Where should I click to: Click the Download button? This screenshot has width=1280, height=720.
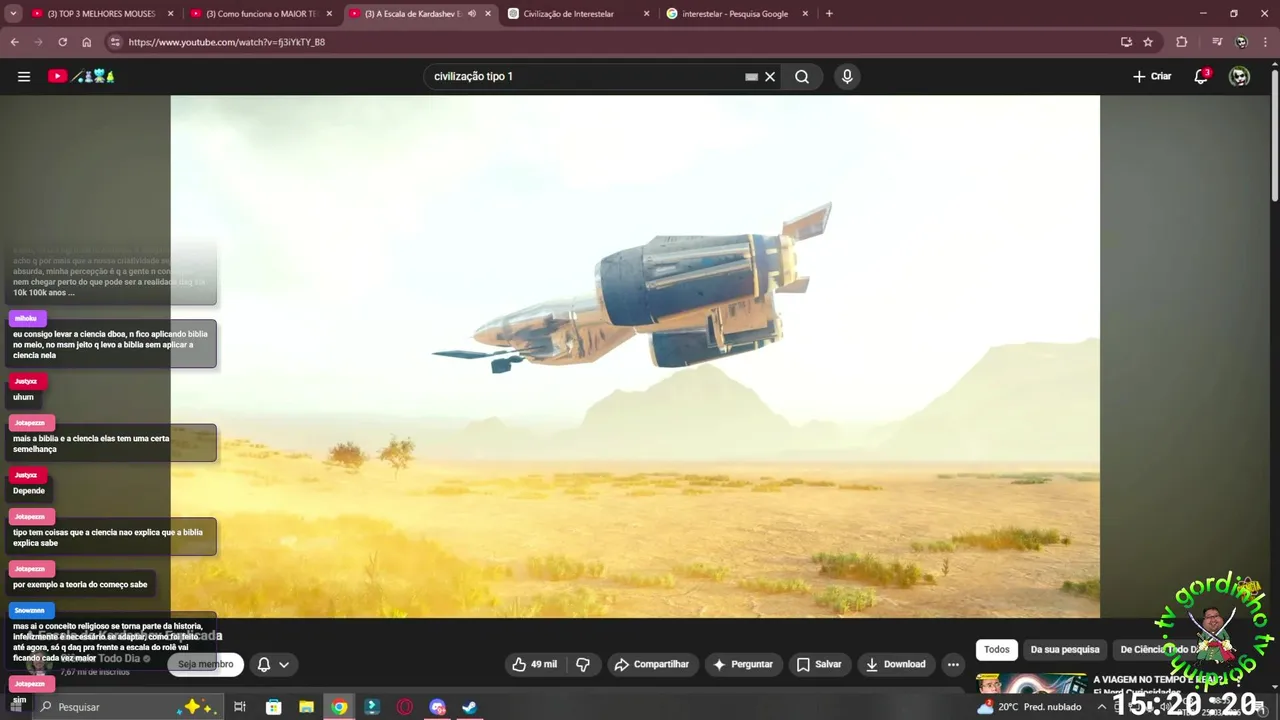point(896,664)
